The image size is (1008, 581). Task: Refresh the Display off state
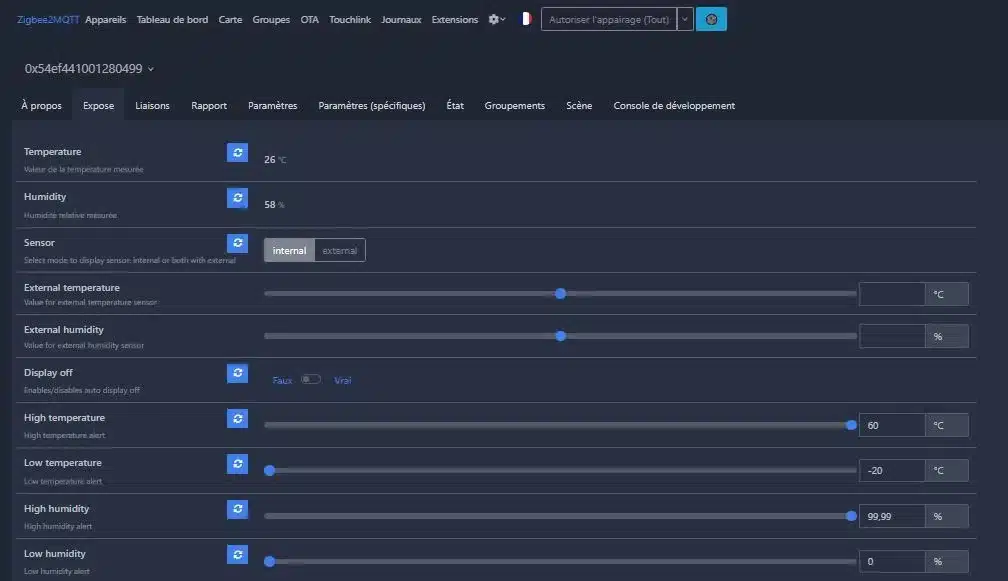point(237,373)
